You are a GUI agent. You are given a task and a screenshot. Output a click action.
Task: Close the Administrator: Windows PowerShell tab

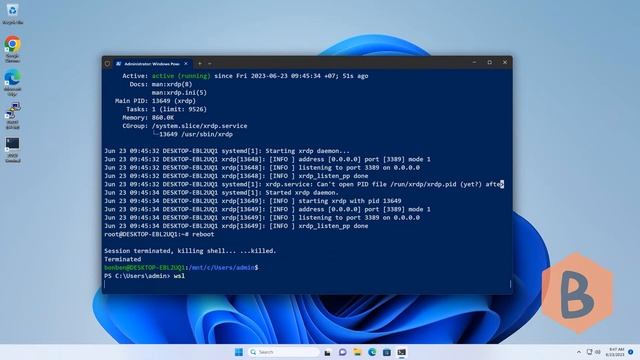(186, 64)
